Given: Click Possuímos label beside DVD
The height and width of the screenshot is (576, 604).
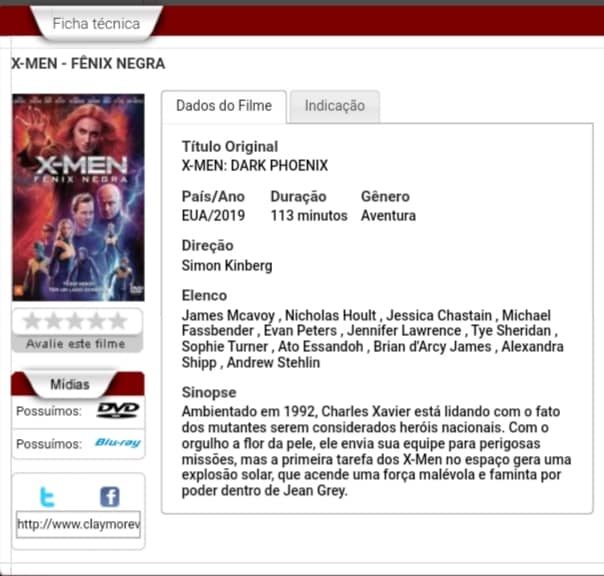Looking at the screenshot, I should (49, 411).
